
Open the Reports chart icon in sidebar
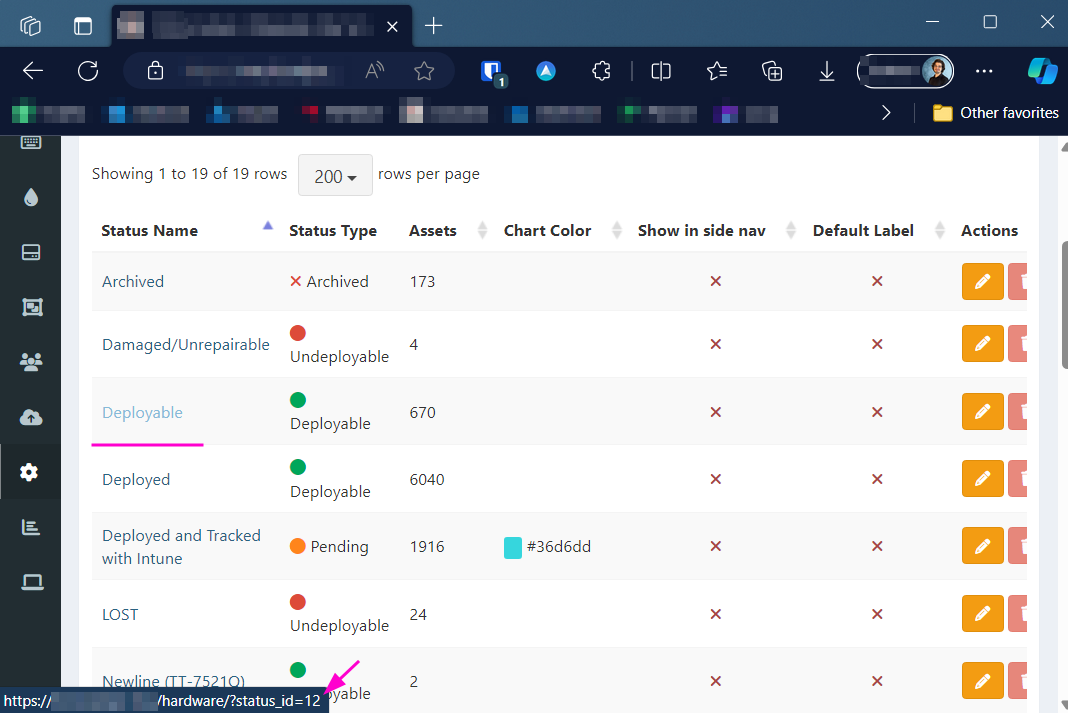coord(30,525)
